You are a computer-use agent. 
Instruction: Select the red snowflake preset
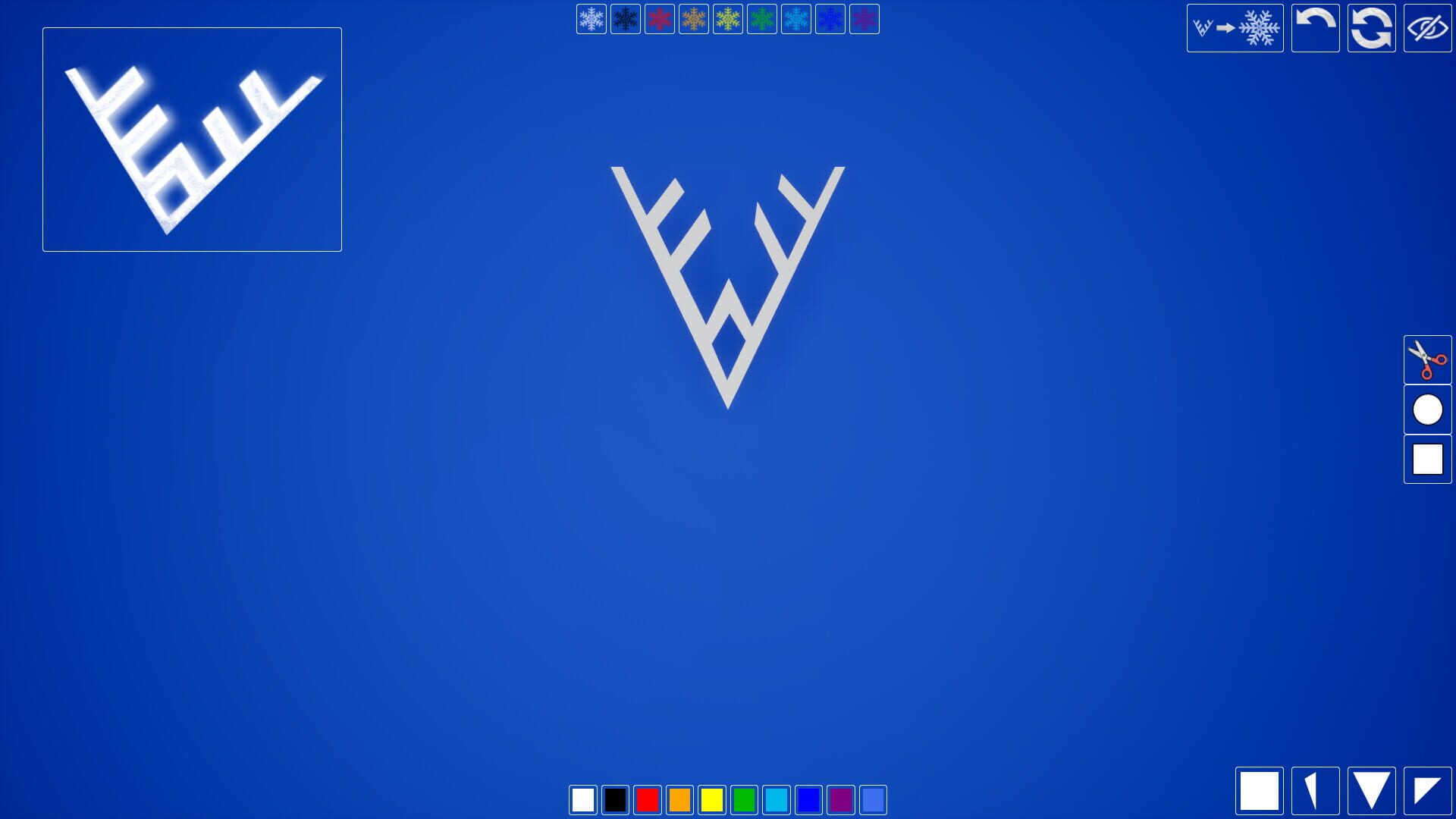coord(661,20)
